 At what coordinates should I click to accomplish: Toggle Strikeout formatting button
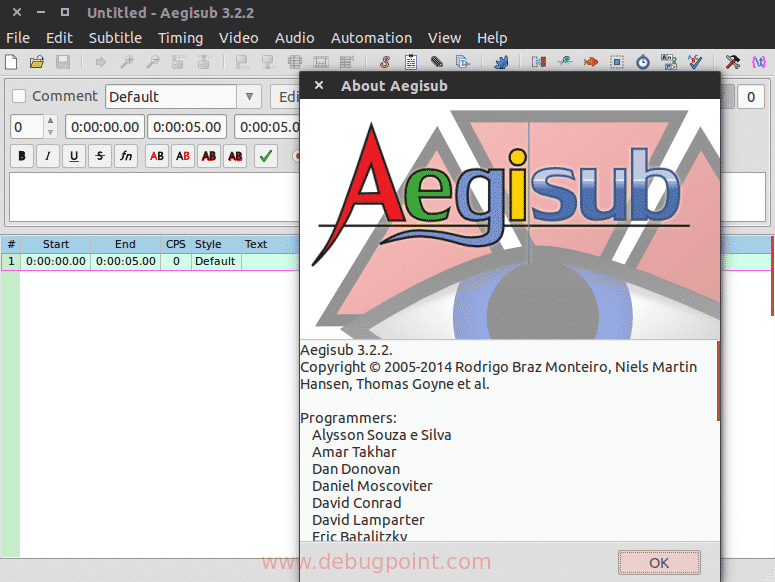(x=100, y=156)
